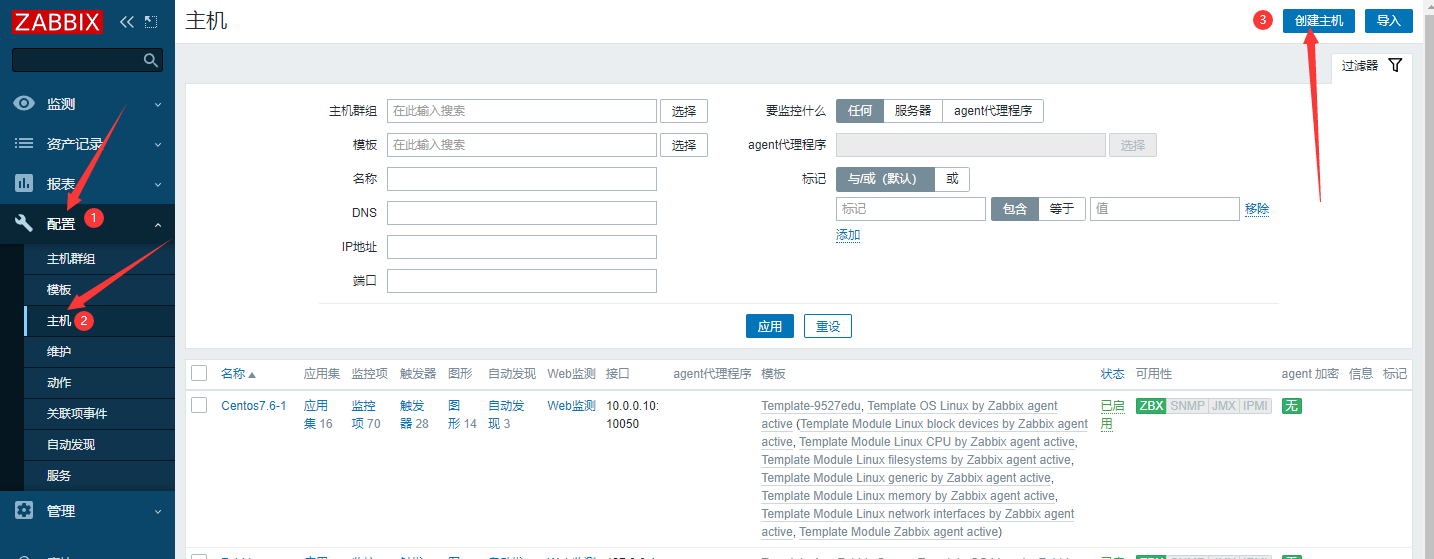
Task: Click the sidebar kiosk mode icon
Action: [151, 21]
